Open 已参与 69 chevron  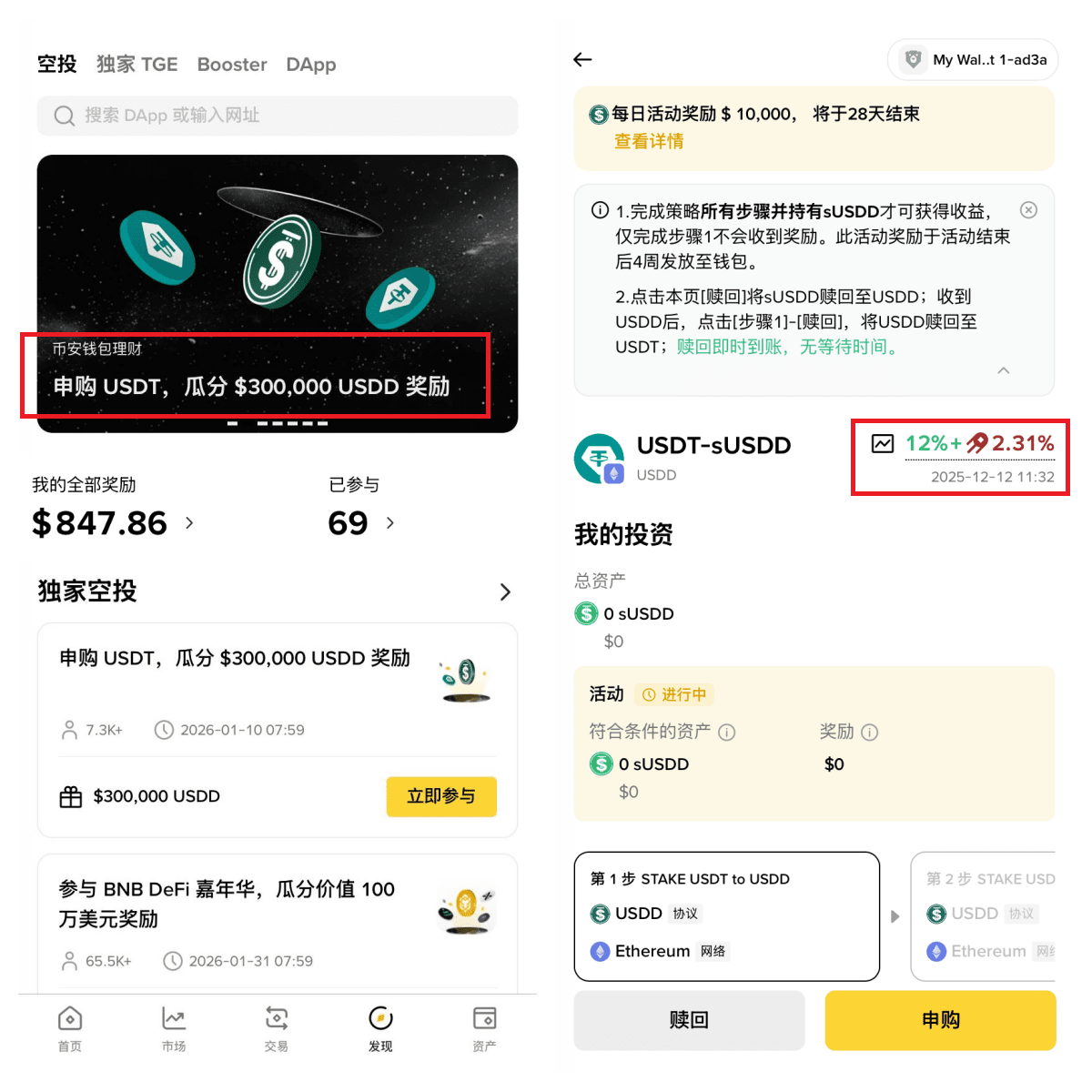click(390, 522)
